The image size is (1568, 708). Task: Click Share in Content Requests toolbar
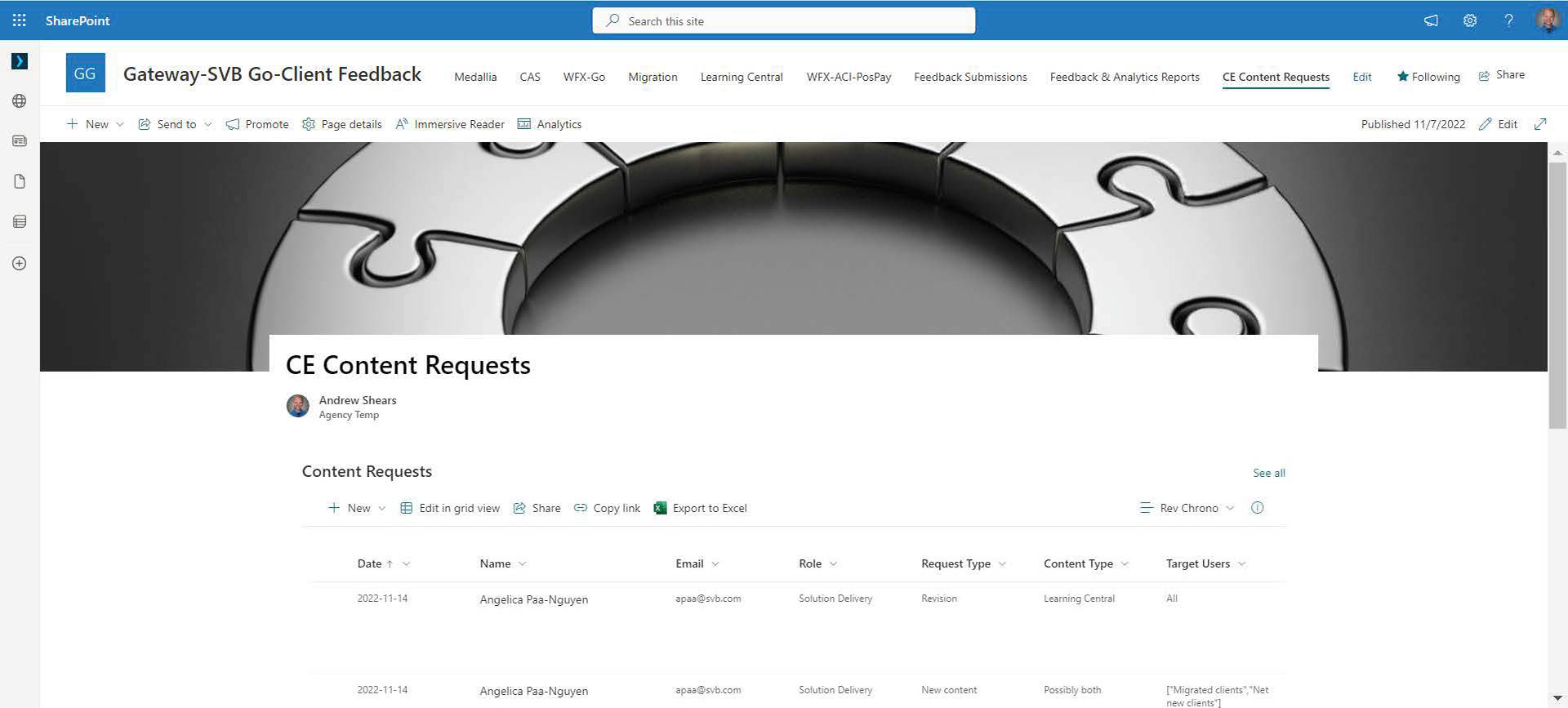[537, 508]
